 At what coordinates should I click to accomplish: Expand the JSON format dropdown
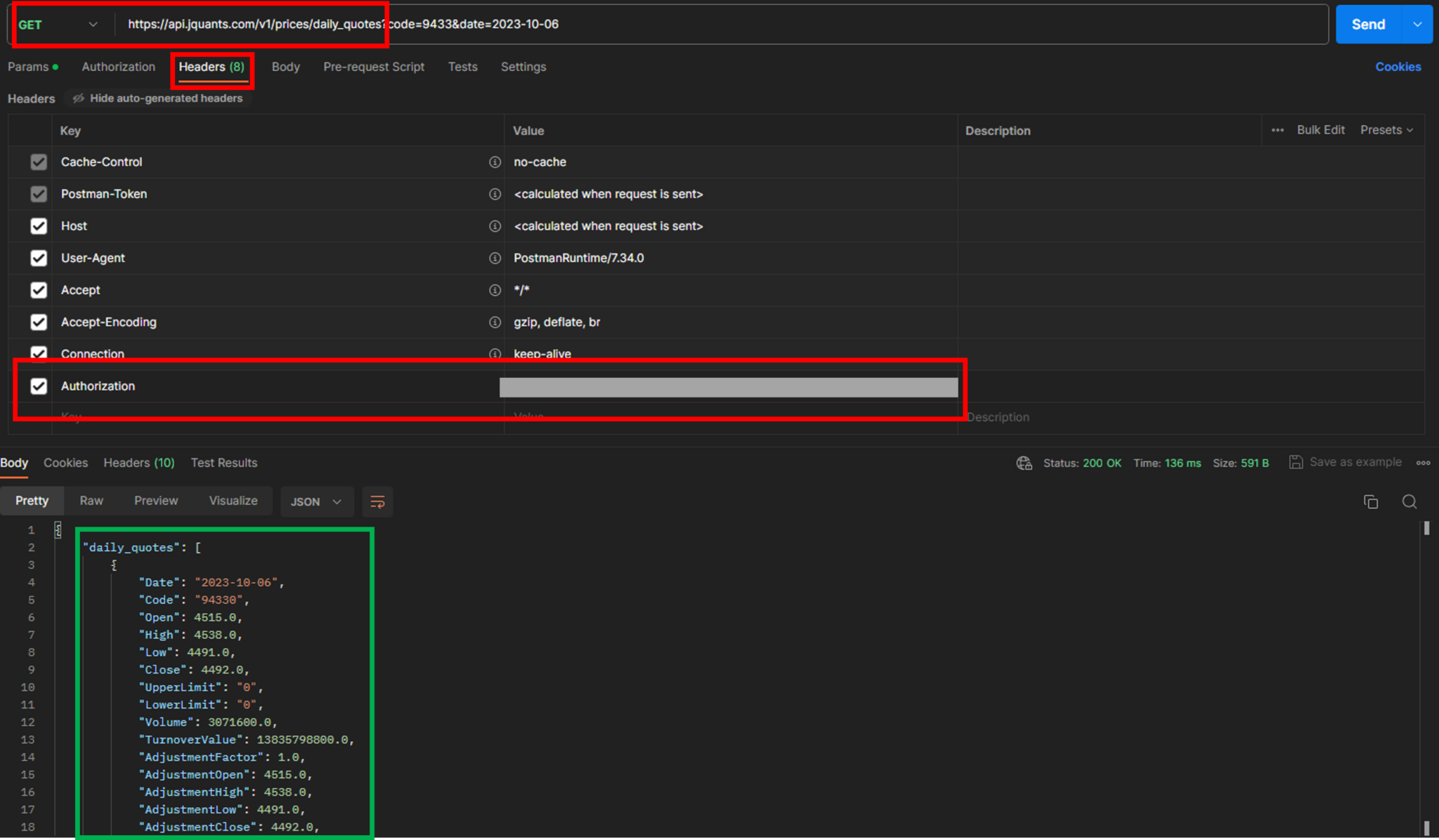(x=315, y=501)
